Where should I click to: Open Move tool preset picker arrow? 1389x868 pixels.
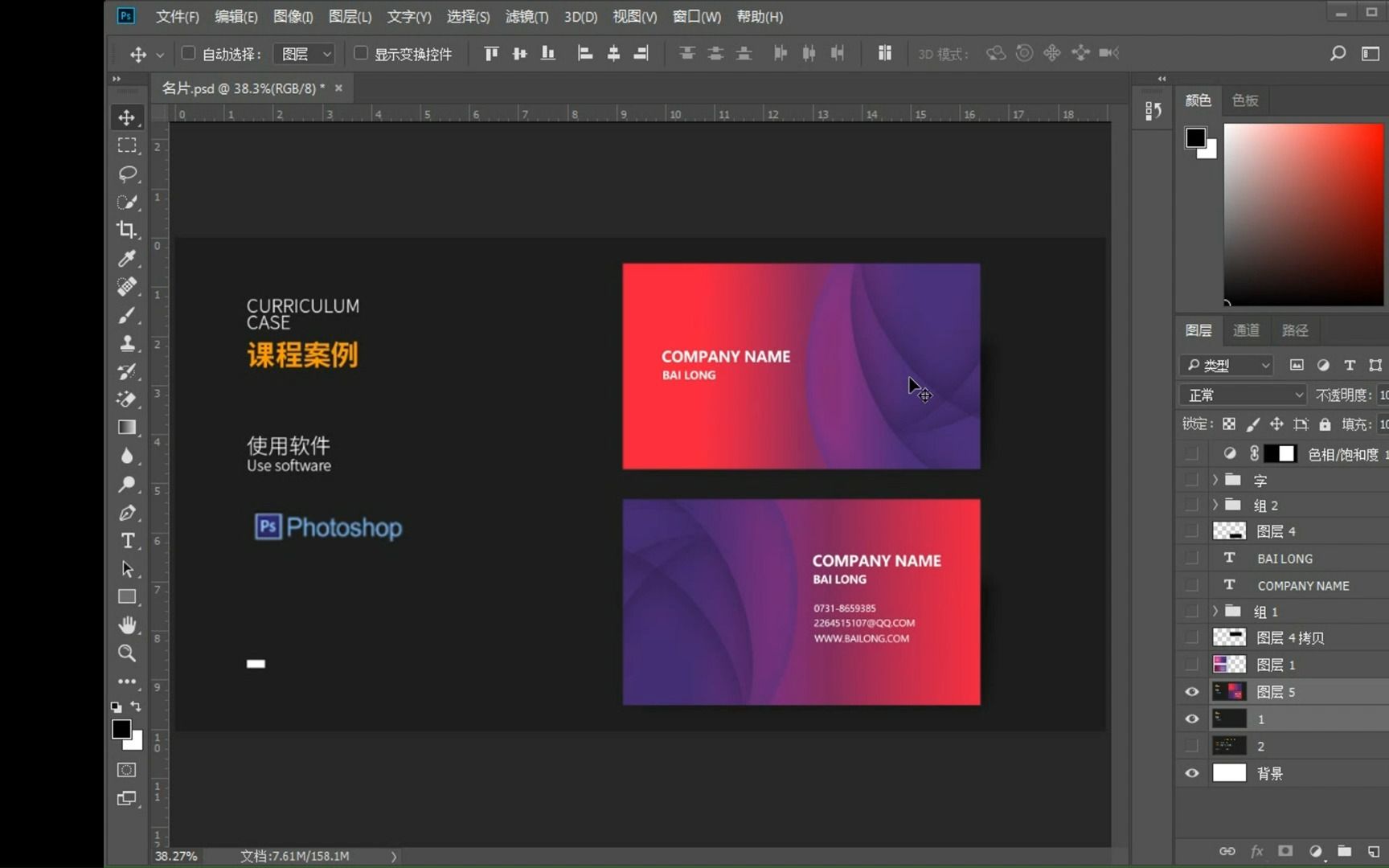160,55
